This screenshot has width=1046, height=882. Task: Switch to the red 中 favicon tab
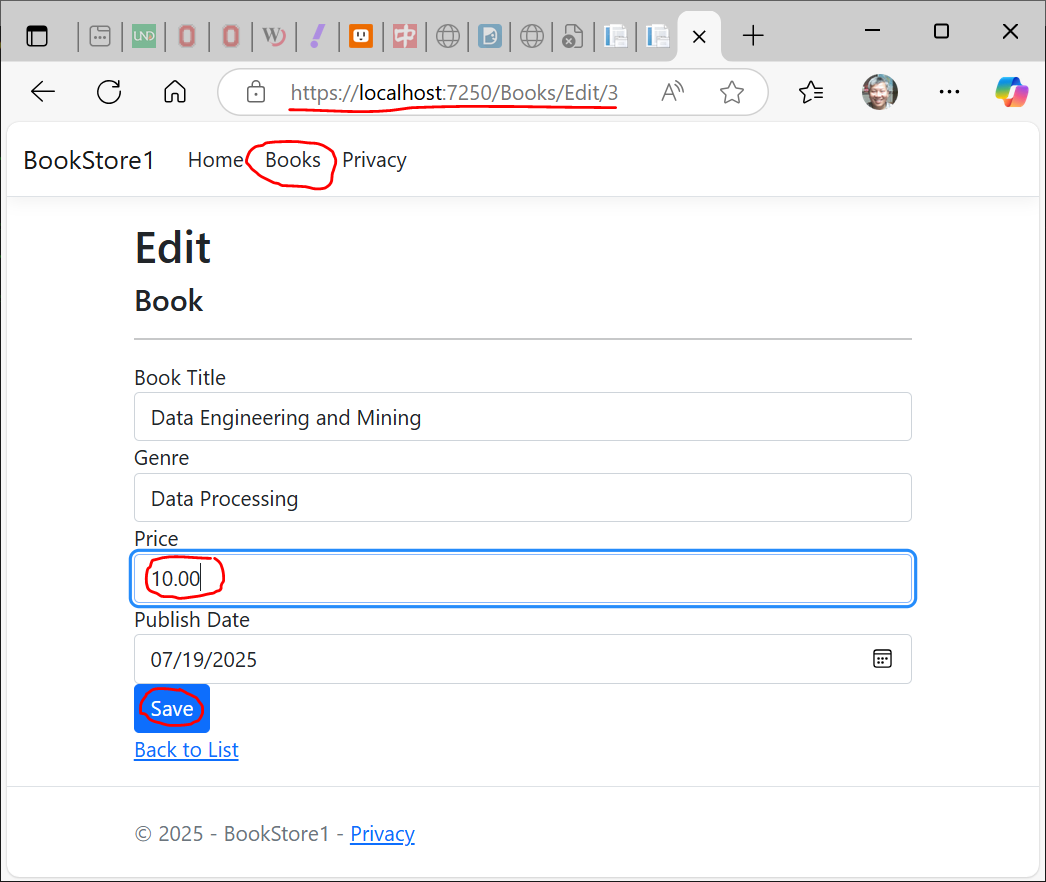tap(404, 36)
